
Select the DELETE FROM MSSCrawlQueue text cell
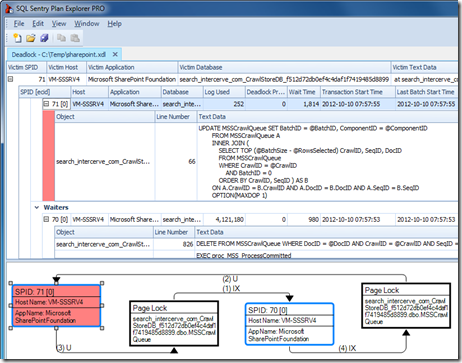(326, 244)
